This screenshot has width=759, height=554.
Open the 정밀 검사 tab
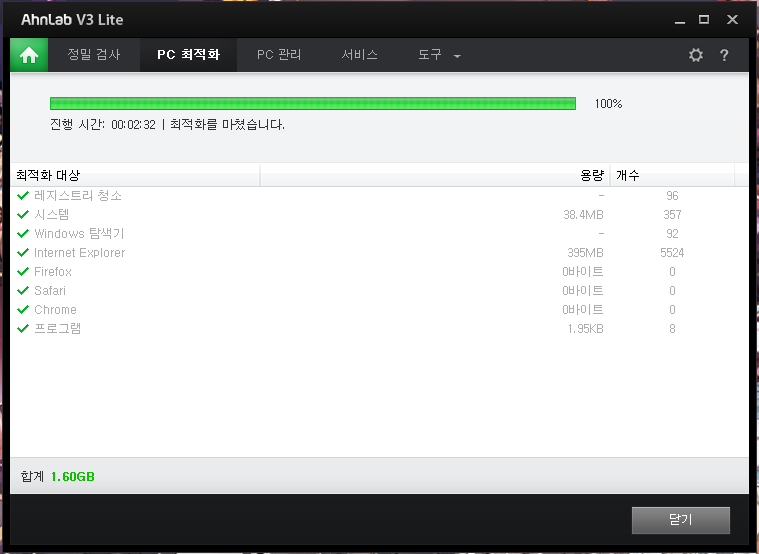(x=94, y=55)
